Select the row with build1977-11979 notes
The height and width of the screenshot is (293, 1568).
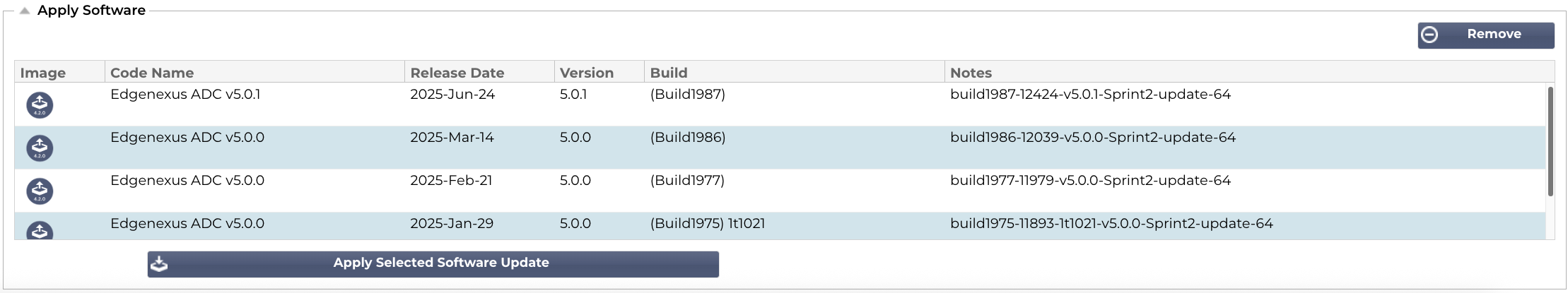[780, 191]
